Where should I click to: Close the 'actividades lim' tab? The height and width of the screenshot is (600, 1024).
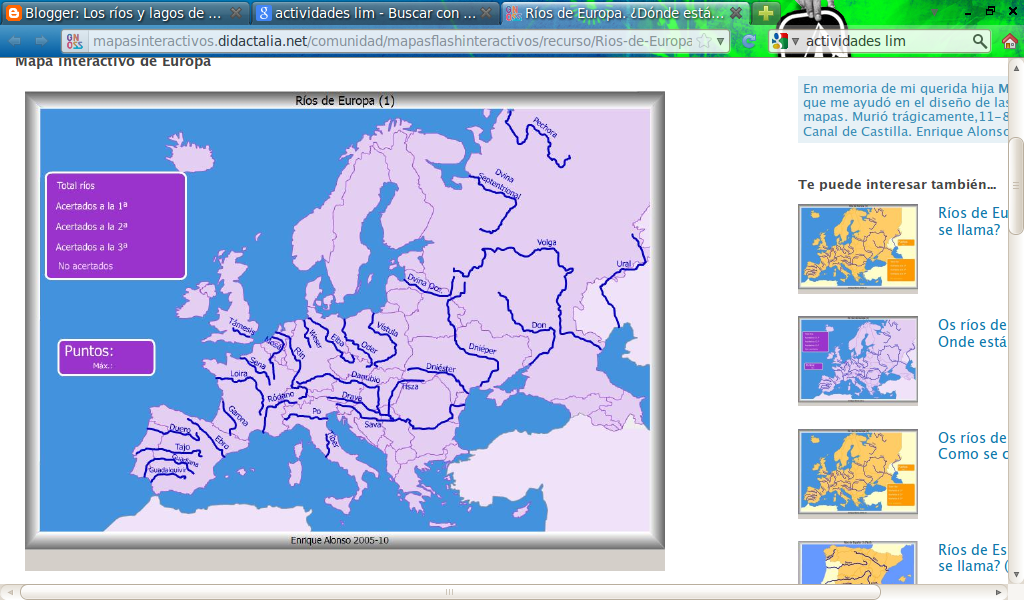[x=486, y=12]
